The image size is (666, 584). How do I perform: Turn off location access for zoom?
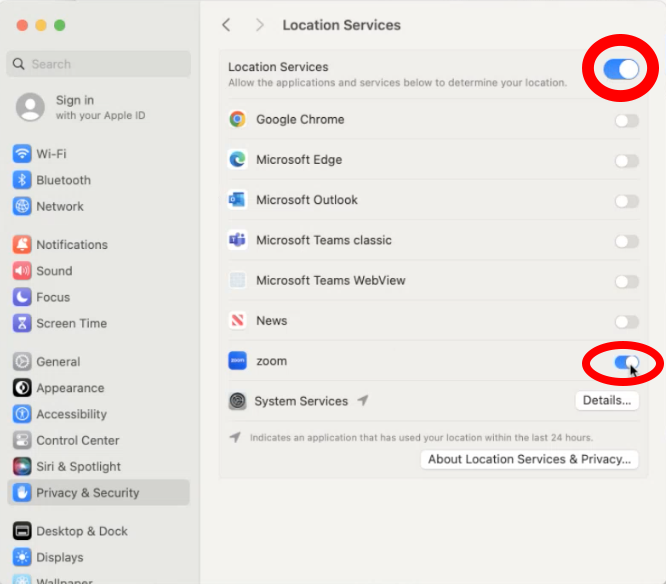pos(626,362)
